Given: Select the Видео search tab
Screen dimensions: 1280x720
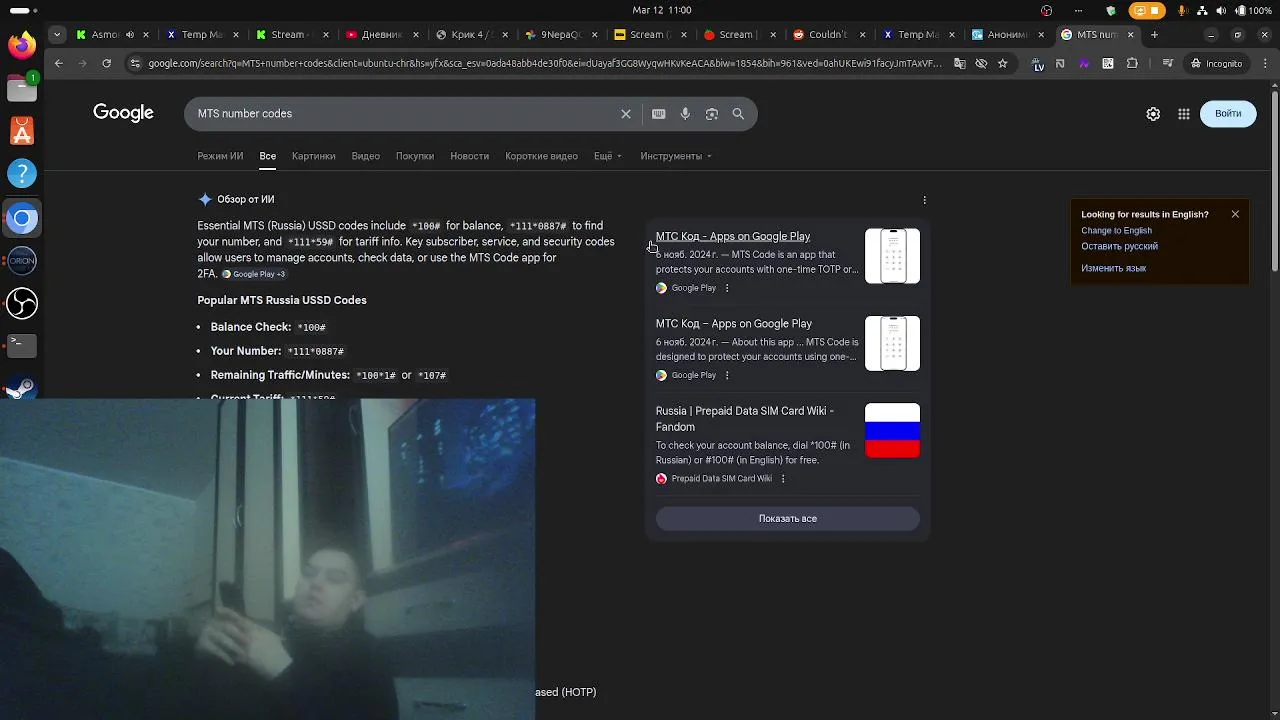Looking at the screenshot, I should (365, 156).
